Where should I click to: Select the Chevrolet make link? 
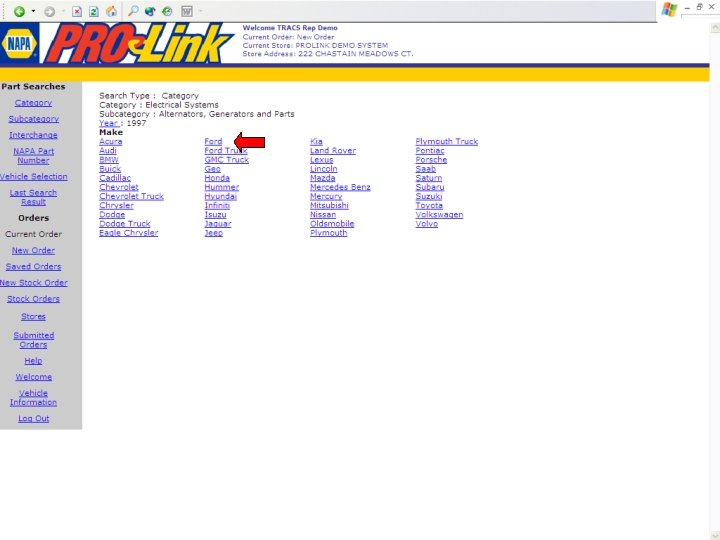(118, 187)
